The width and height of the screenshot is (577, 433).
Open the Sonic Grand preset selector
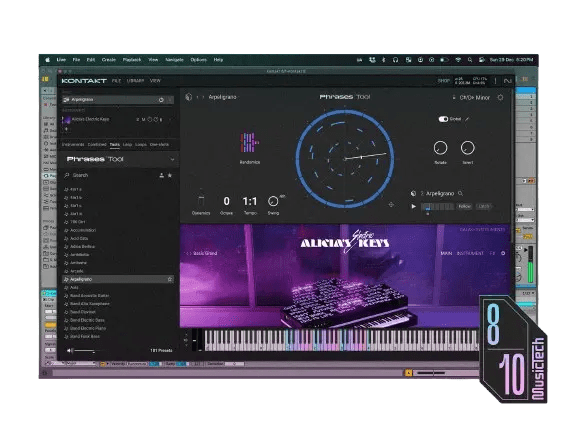205,253
